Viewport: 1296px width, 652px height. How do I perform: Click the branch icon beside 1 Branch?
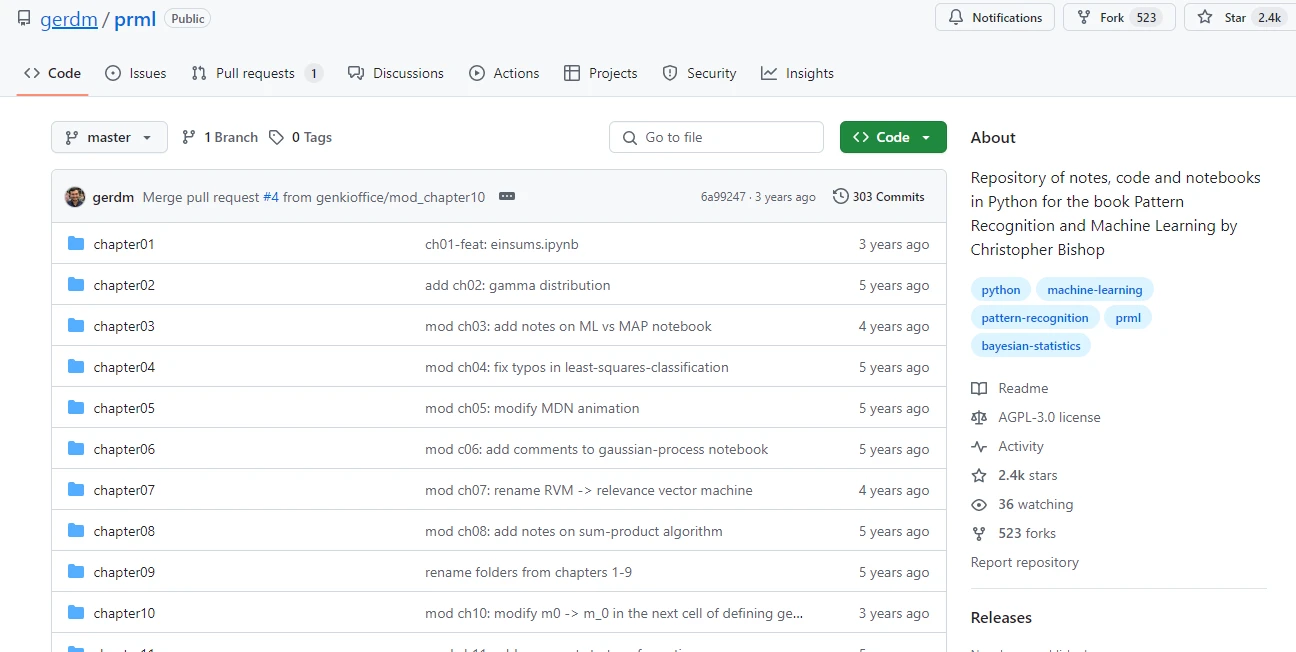(x=189, y=137)
